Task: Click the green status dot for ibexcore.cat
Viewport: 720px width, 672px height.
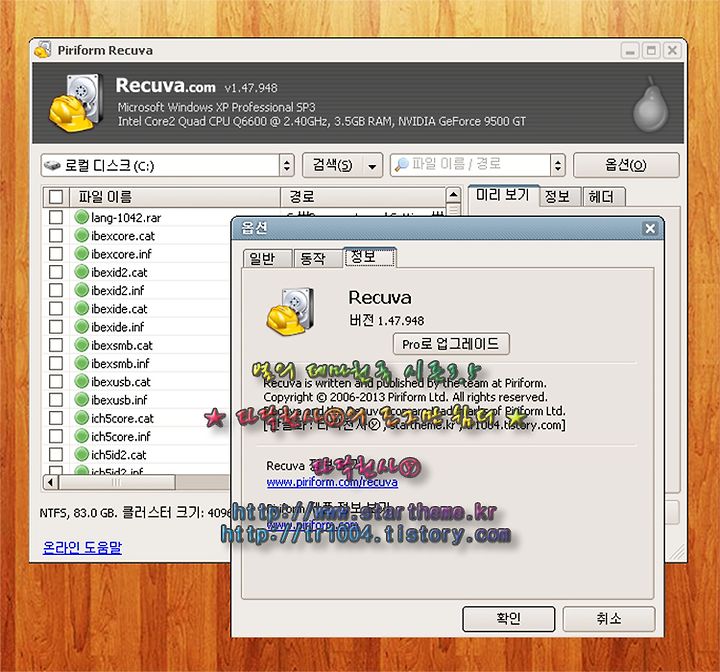Action: click(x=81, y=235)
